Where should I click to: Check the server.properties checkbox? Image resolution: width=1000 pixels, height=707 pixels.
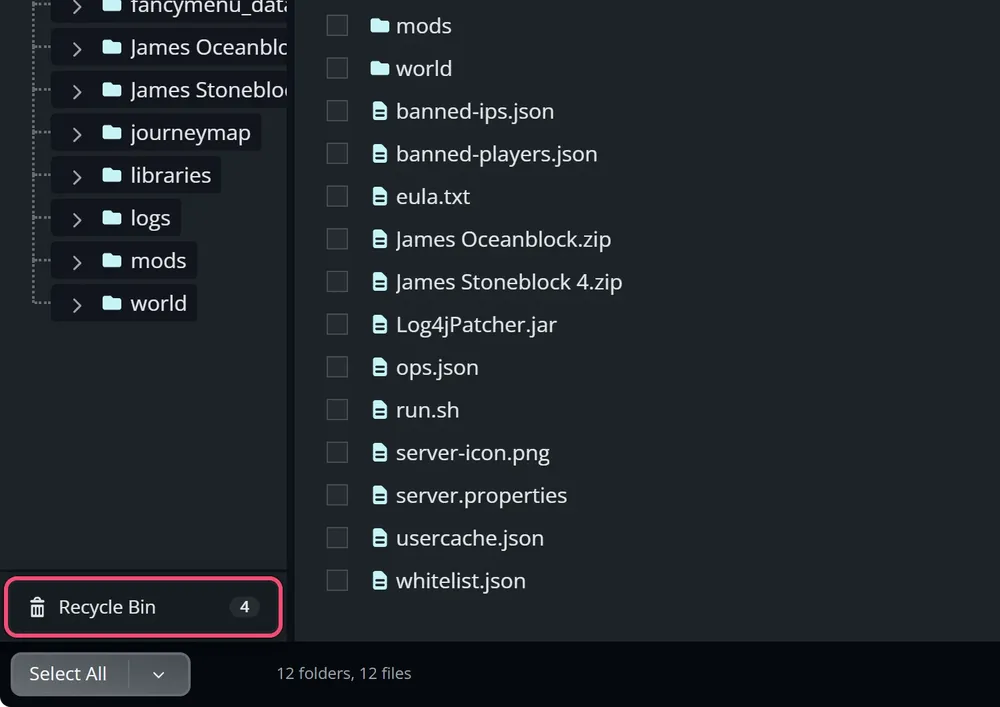(337, 495)
